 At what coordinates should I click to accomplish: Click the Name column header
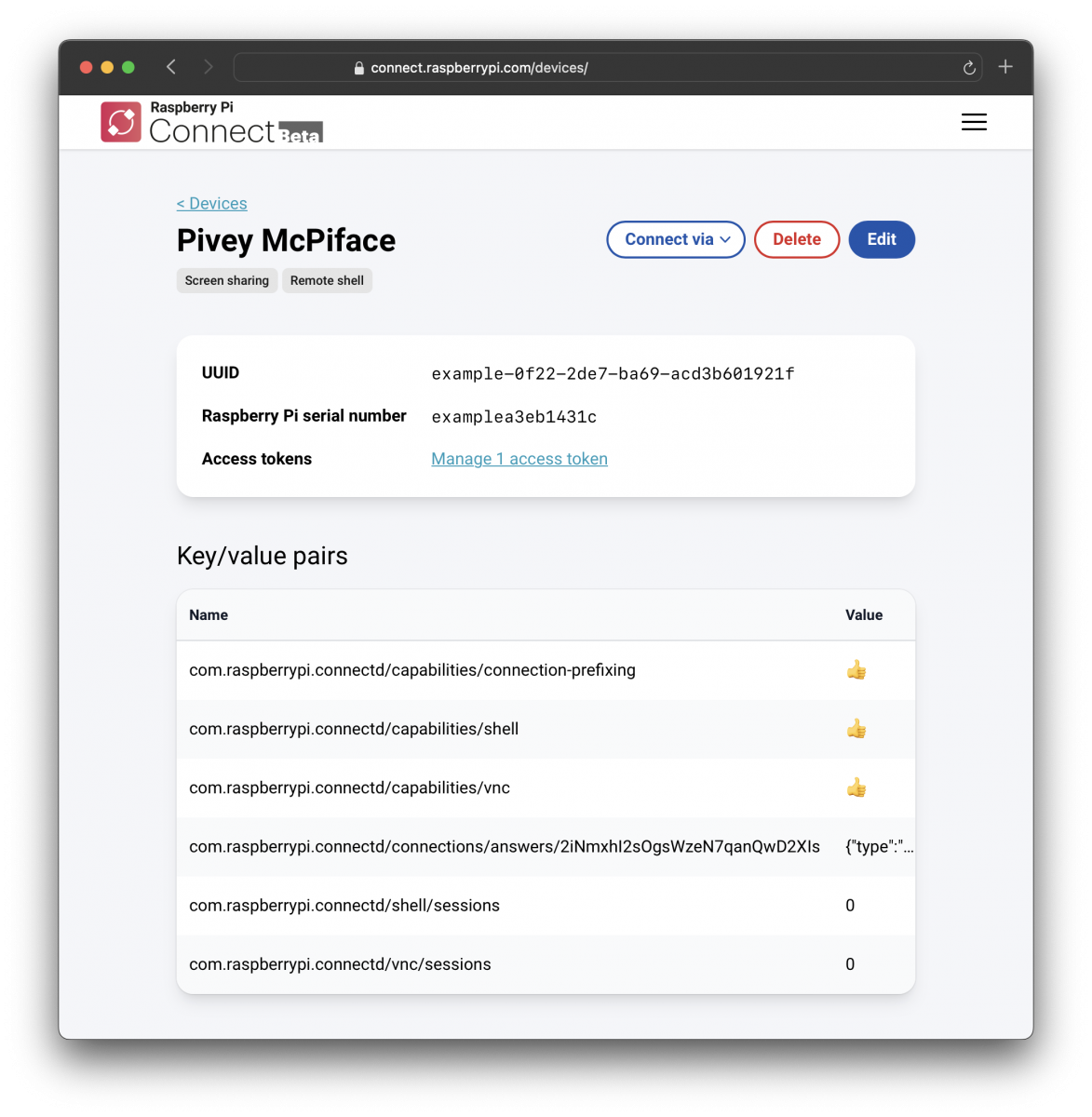click(209, 615)
